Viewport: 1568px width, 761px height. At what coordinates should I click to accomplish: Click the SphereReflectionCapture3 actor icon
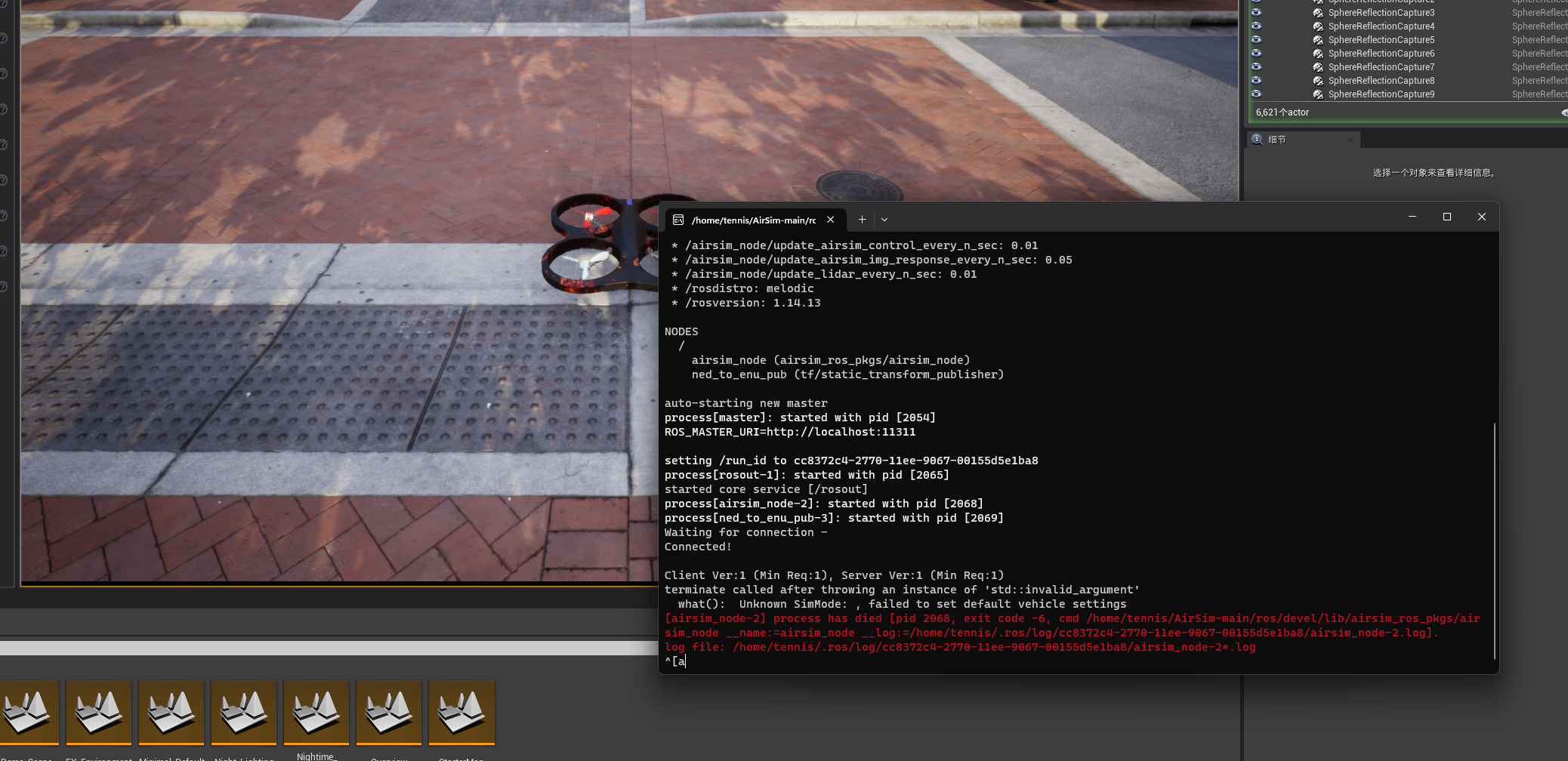[1317, 13]
